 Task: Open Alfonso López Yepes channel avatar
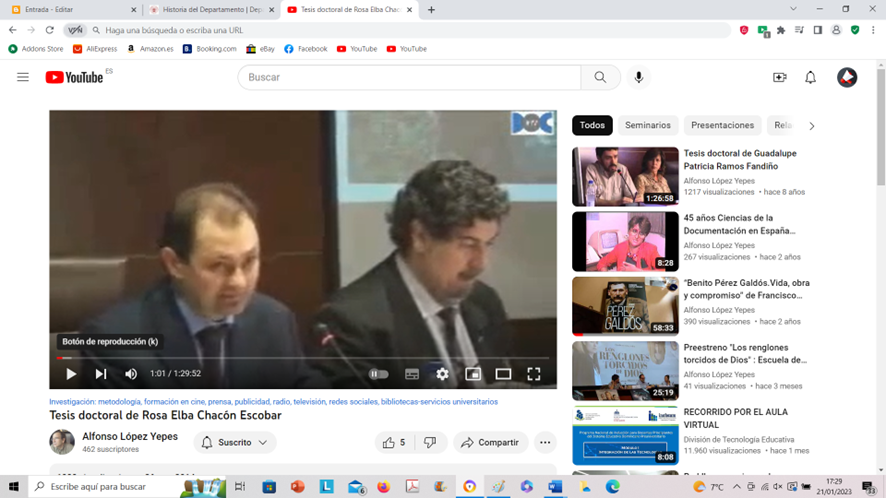point(62,442)
